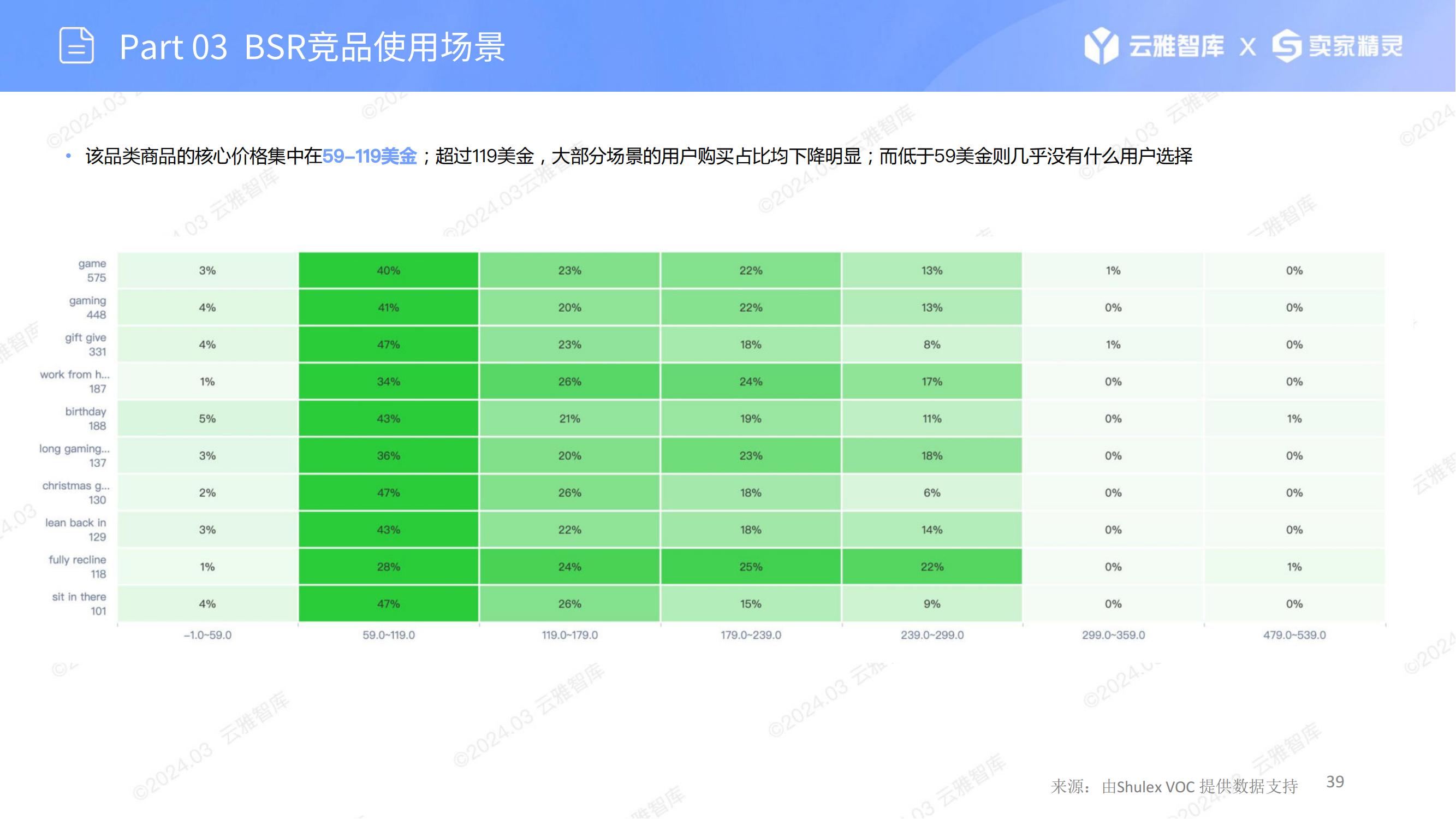The height and width of the screenshot is (819, 1456).
Task: Click the 59.0~119.0 axis label
Action: click(388, 635)
